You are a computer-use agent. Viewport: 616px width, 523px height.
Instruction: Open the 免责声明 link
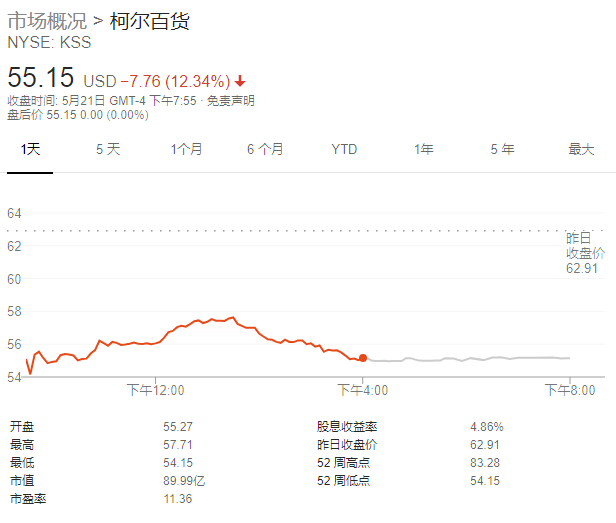coord(231,101)
